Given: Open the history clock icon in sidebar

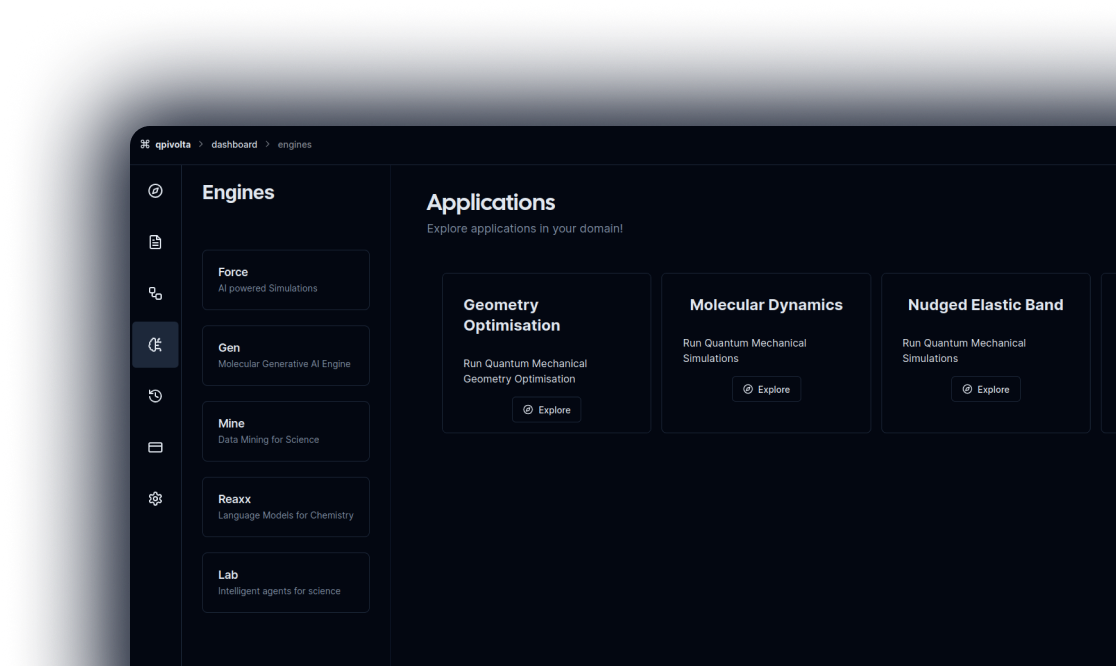Looking at the screenshot, I should coord(155,396).
